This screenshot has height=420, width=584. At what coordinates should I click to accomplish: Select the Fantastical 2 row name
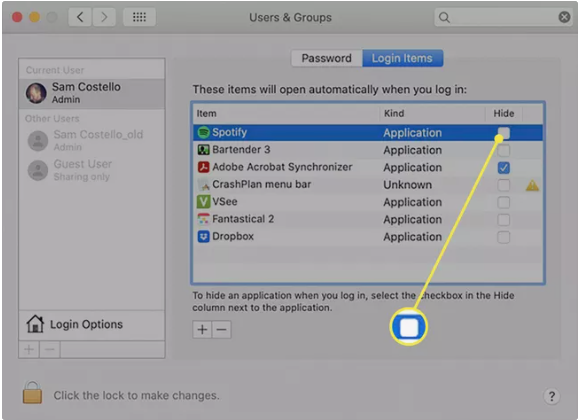coord(243,219)
